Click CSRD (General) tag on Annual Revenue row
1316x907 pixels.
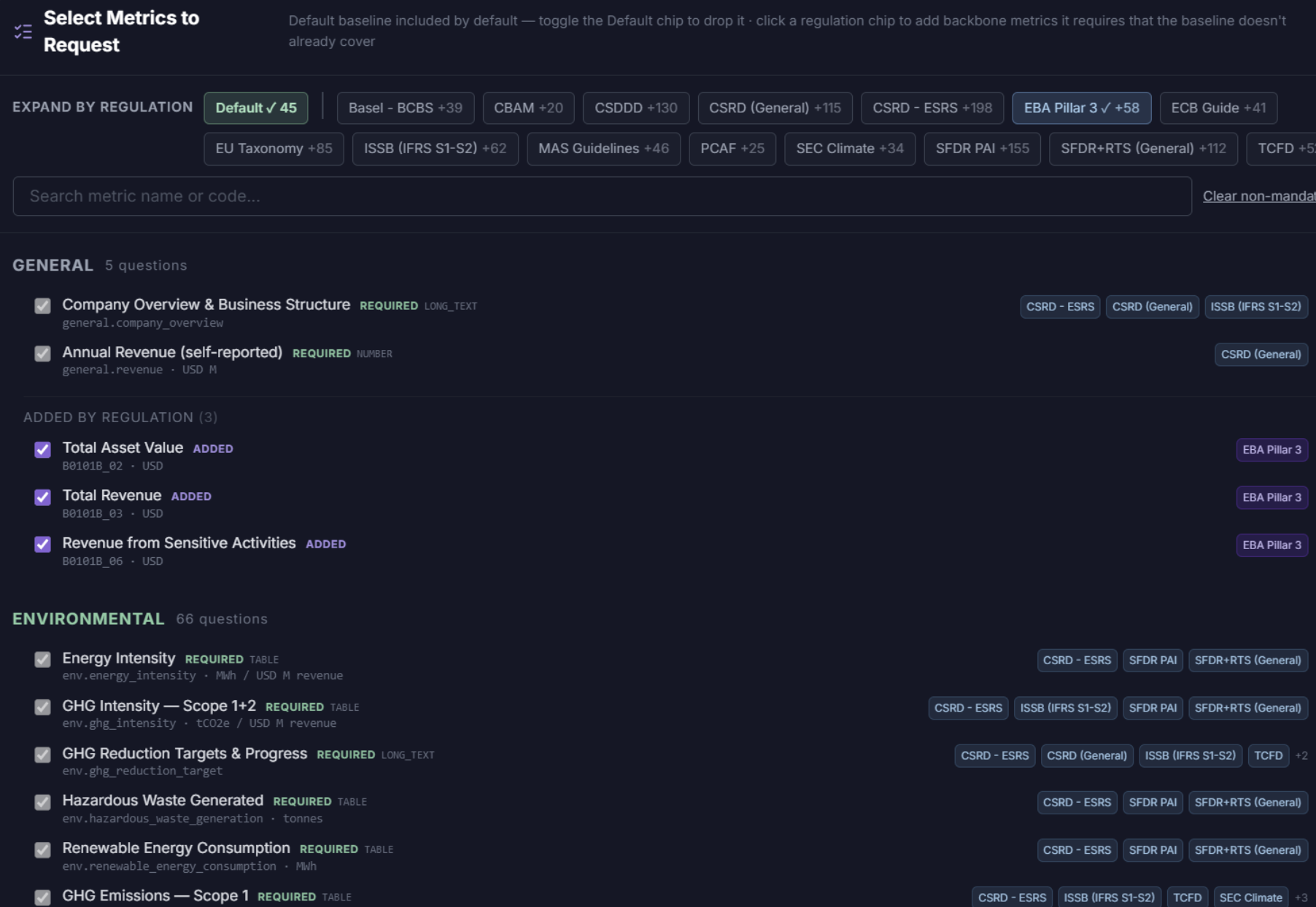[x=1261, y=354]
